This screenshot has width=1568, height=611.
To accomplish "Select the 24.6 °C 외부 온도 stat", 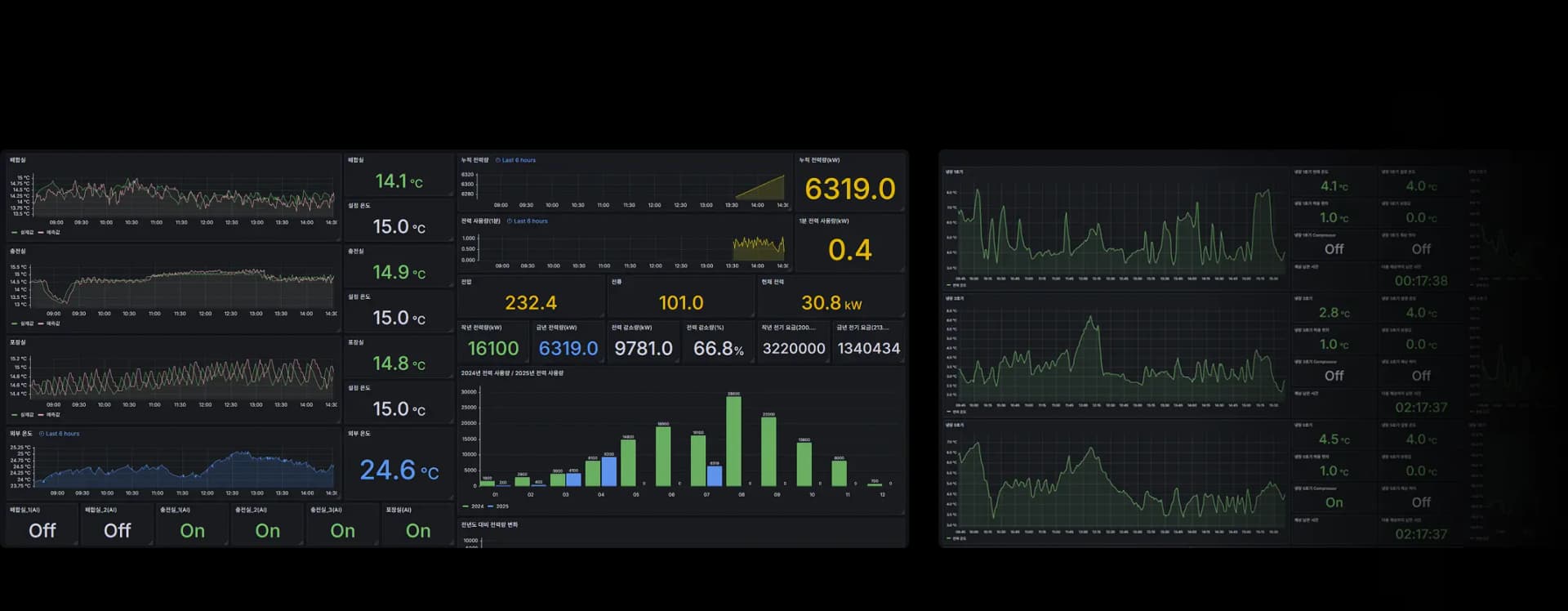I will tap(399, 470).
